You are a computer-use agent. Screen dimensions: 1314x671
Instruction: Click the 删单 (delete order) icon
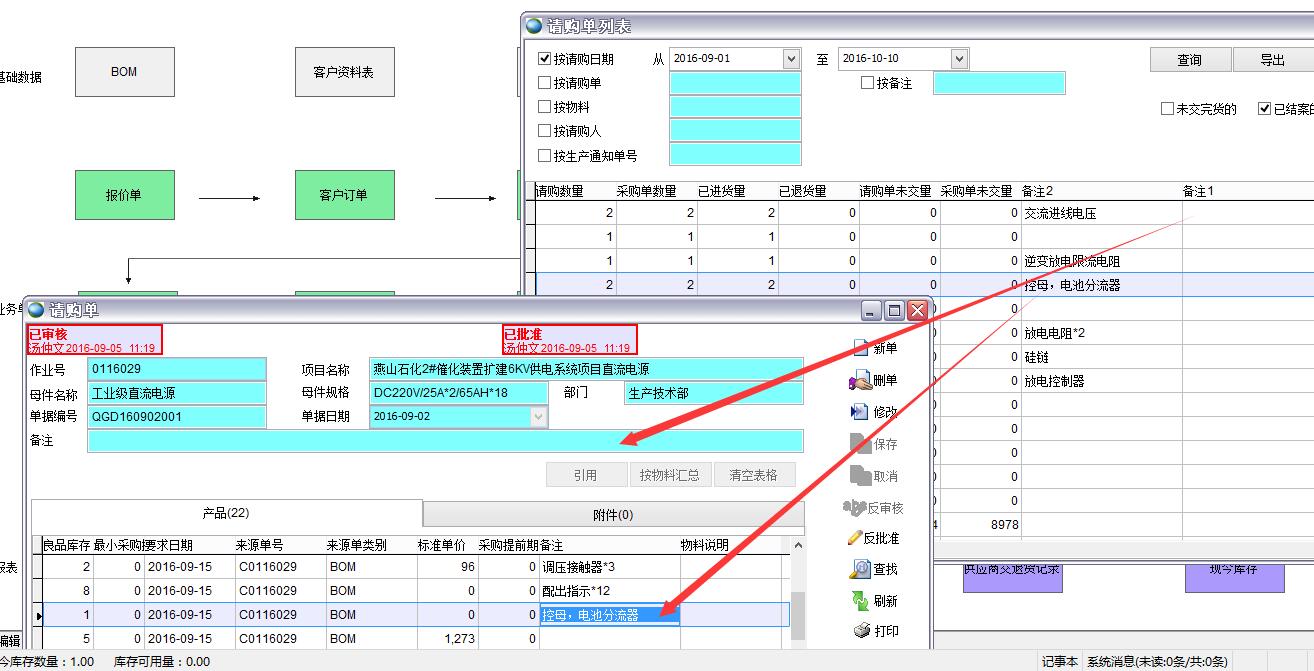point(859,380)
